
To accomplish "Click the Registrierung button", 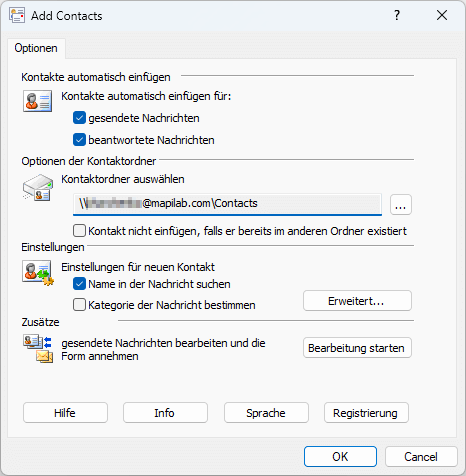I will point(366,413).
